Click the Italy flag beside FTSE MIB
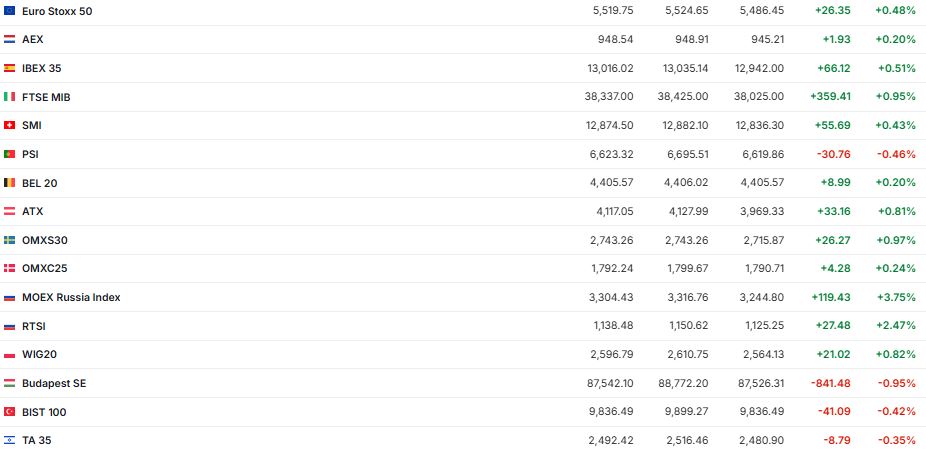The width and height of the screenshot is (926, 452). [9, 97]
